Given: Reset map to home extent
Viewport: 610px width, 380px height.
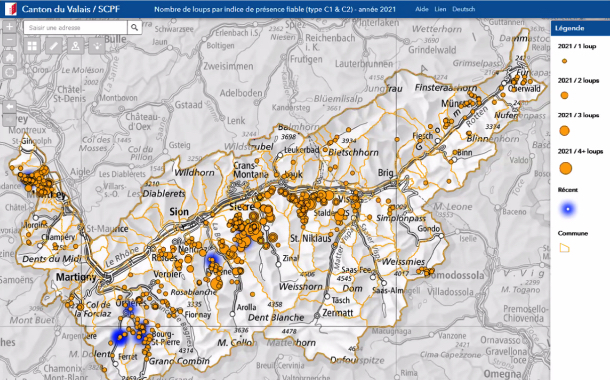Looking at the screenshot, I should (x=10, y=57).
